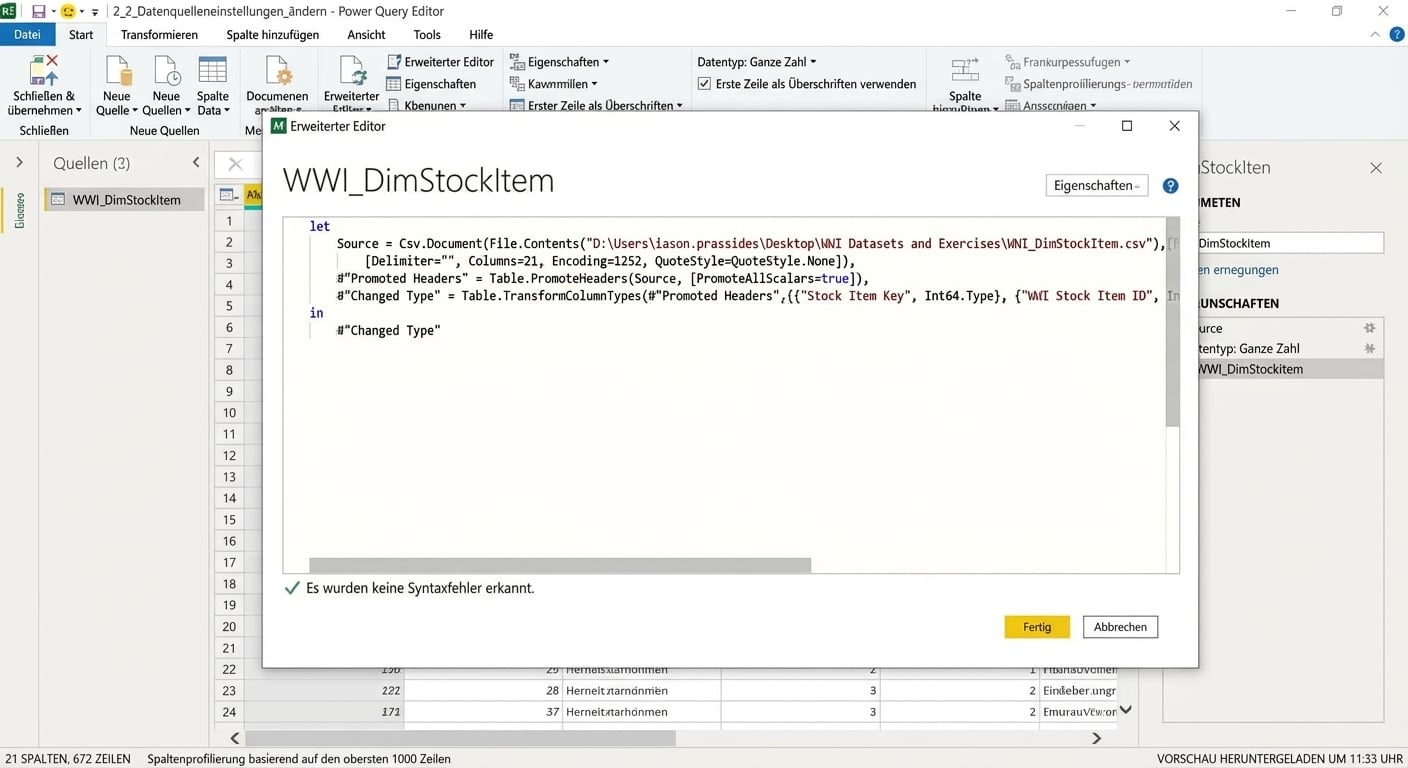Click the large Erweiterter refresh icon
This screenshot has width=1408, height=768.
tap(352, 71)
